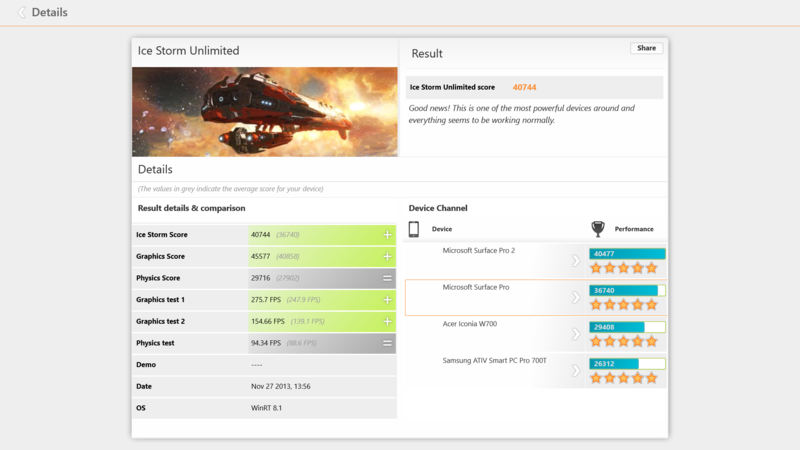Image resolution: width=800 pixels, height=450 pixels.
Task: Open Microsoft Surface Pro chevron arrow
Action: click(576, 297)
